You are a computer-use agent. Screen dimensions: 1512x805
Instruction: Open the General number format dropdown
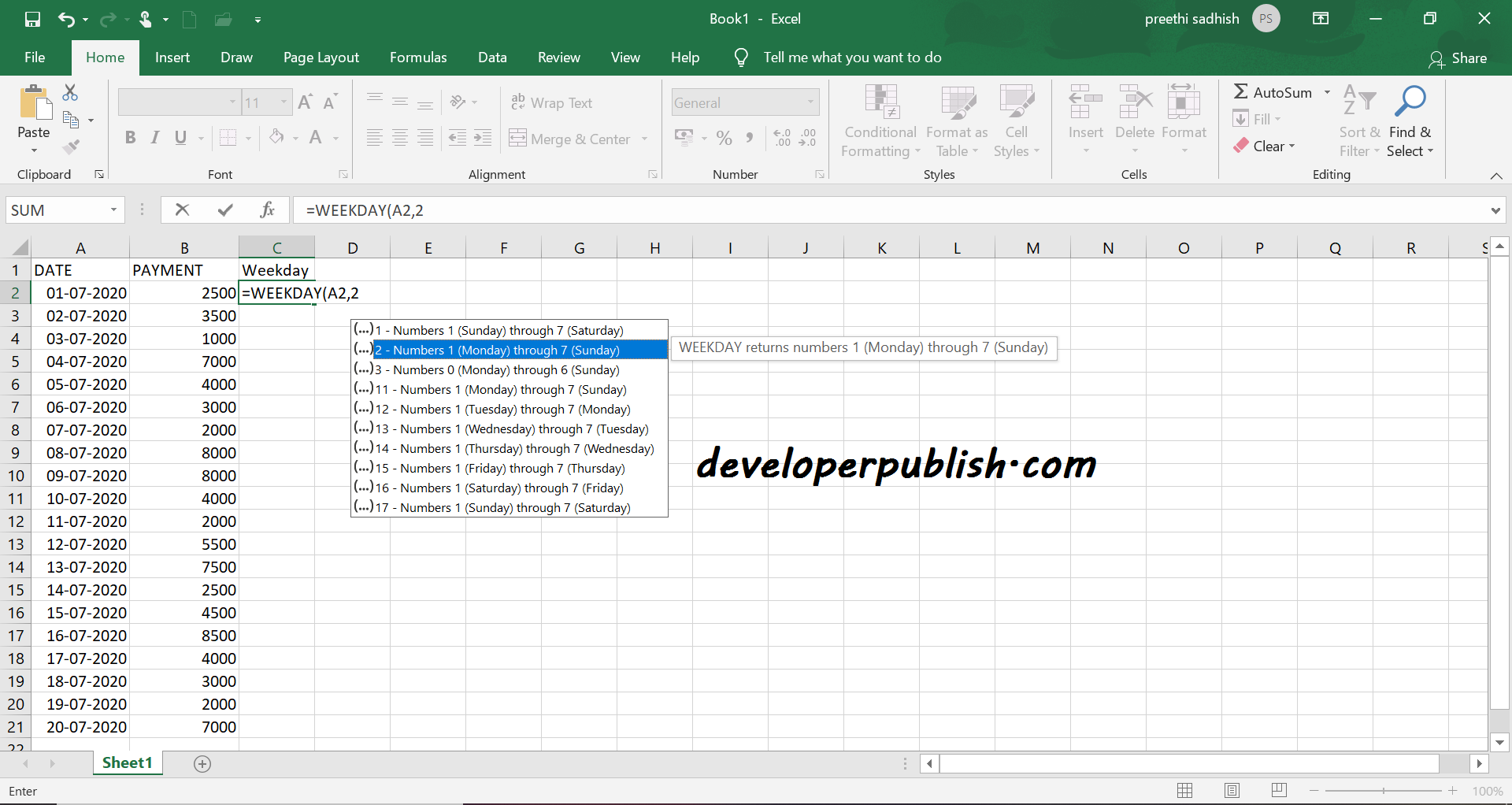click(810, 102)
